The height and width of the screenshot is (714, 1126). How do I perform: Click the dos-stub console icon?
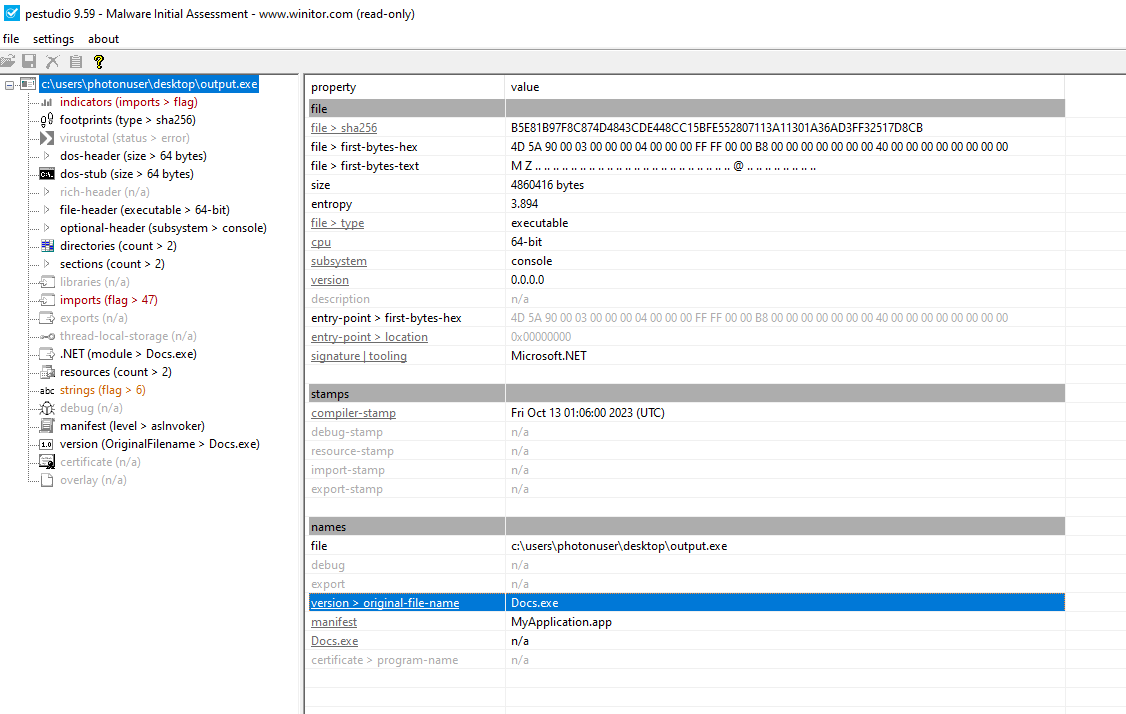(x=47, y=174)
